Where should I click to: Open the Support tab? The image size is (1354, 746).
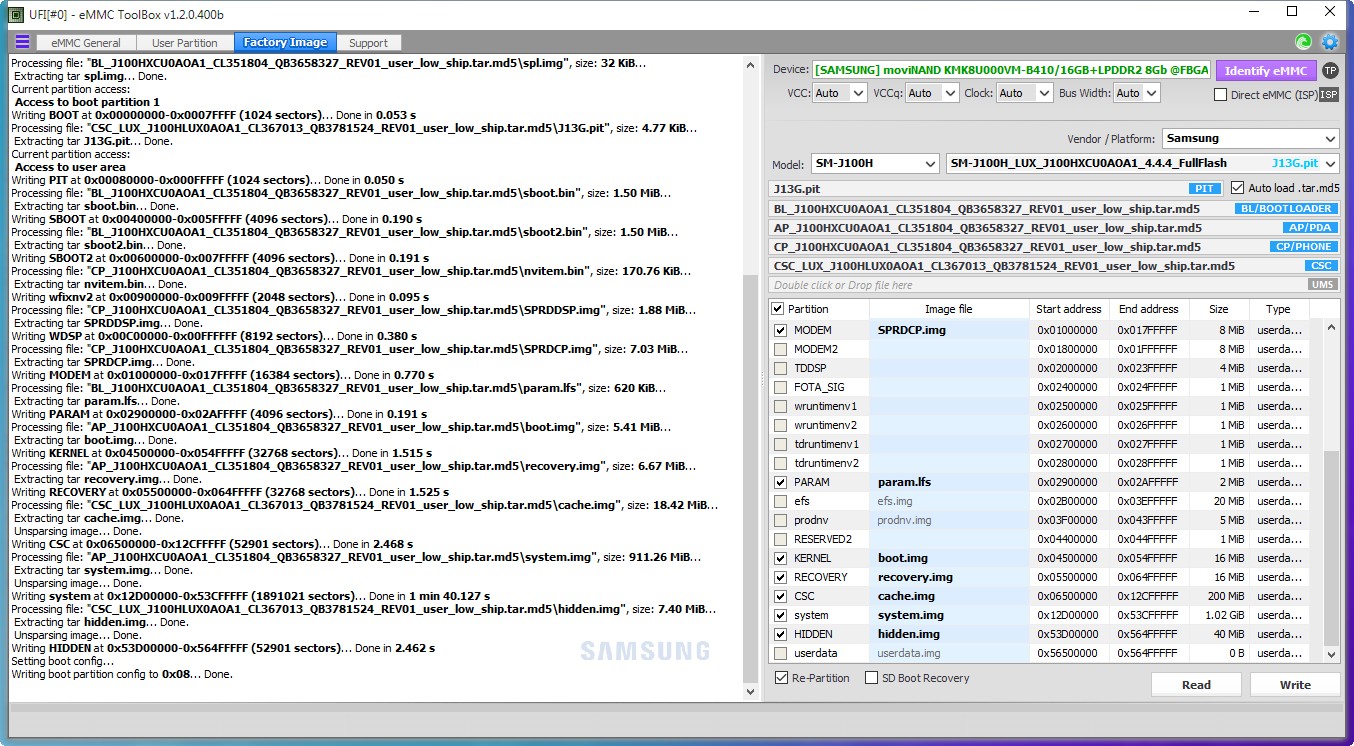click(x=368, y=42)
